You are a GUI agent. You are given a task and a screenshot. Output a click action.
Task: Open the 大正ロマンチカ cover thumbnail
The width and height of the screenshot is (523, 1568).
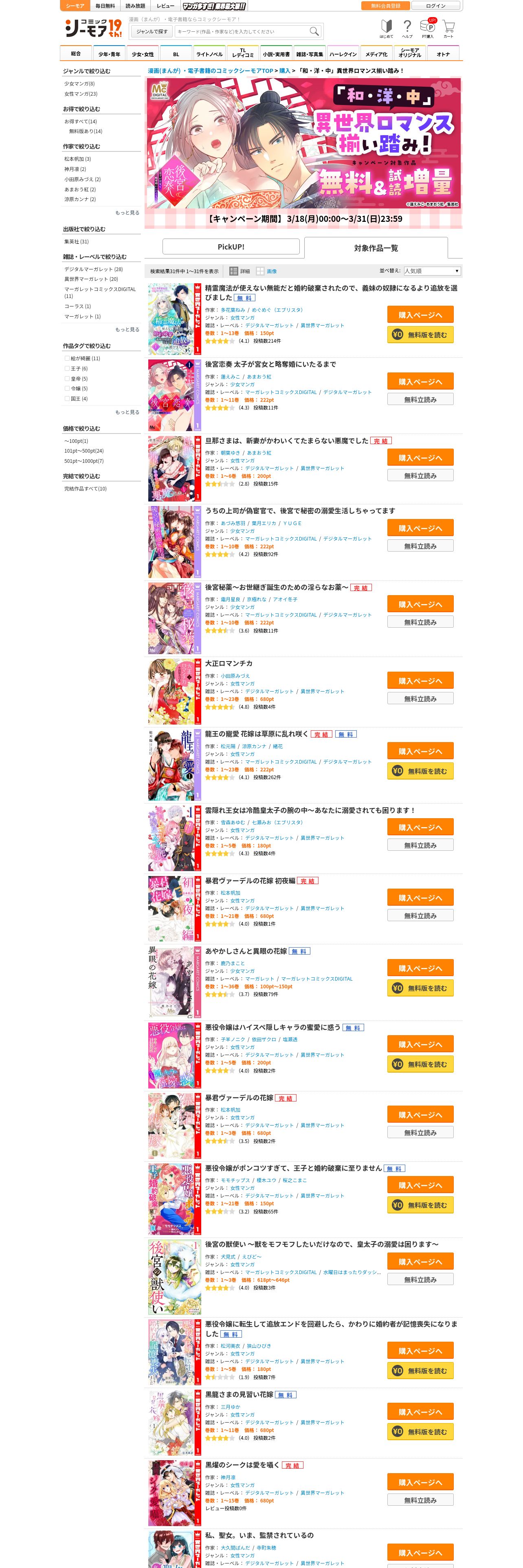171,692
